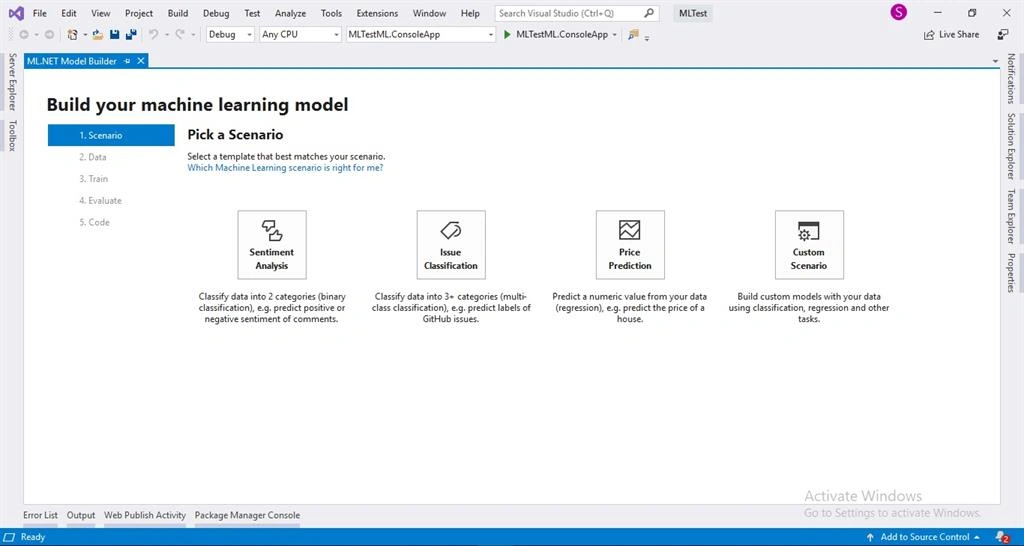Viewport: 1024px width, 546px height.
Task: Open the Build menu
Action: click(178, 13)
